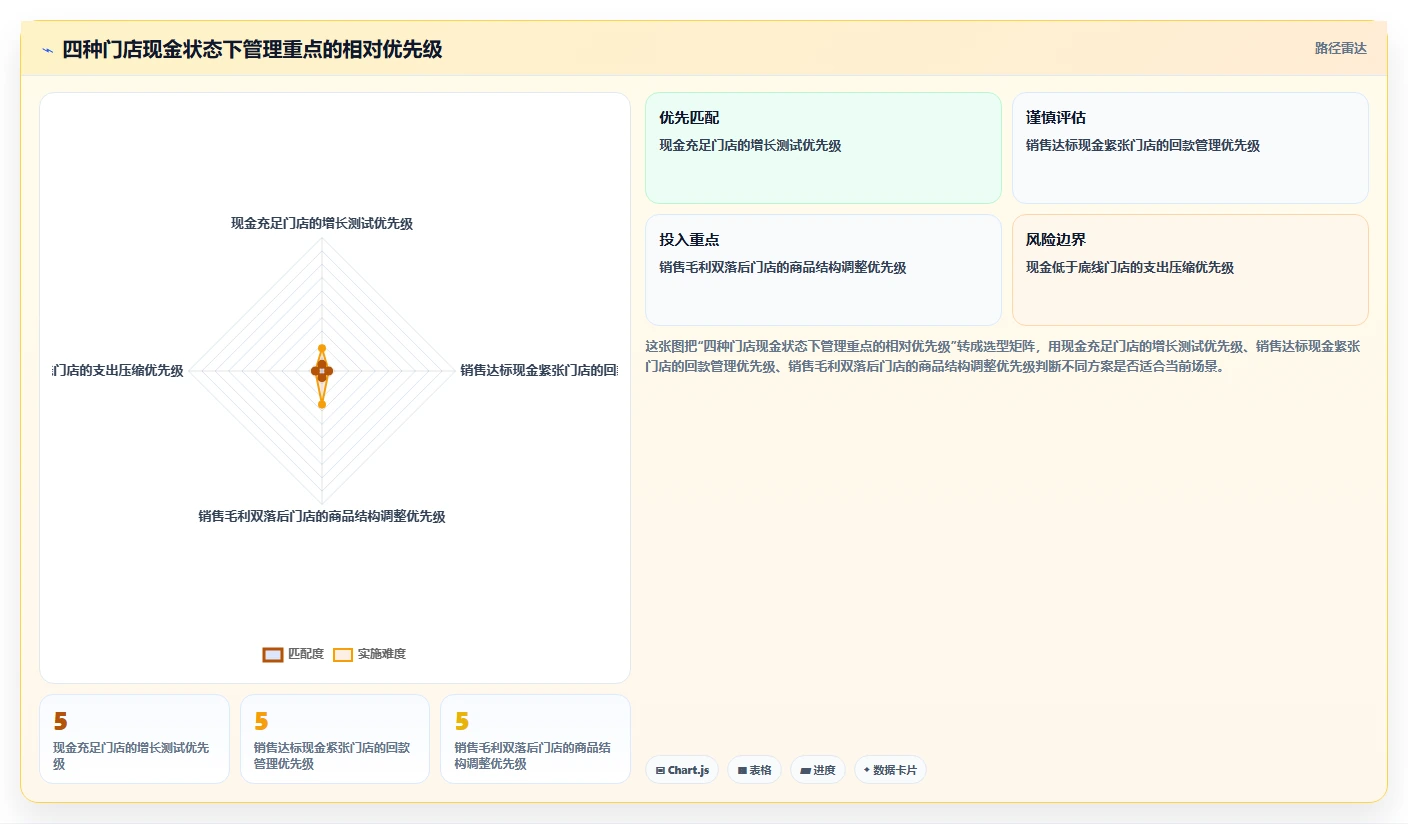Click radar axis label ending 门店的支出压缩优先级

tap(118, 371)
